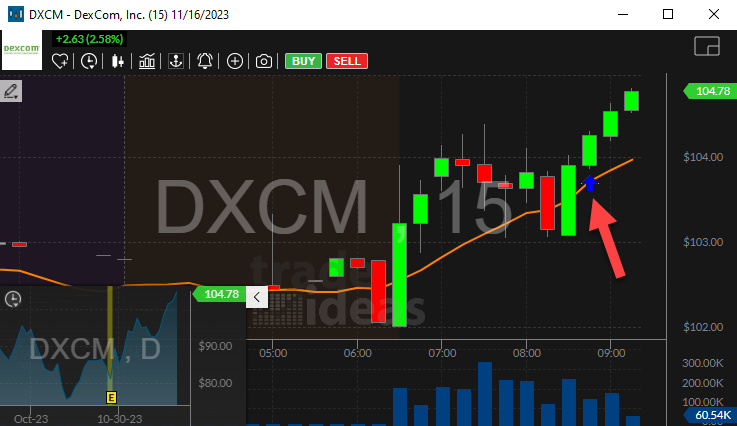Viewport: 737px width, 426px height.
Task: Click the Dexcom company logo
Action: (21, 50)
